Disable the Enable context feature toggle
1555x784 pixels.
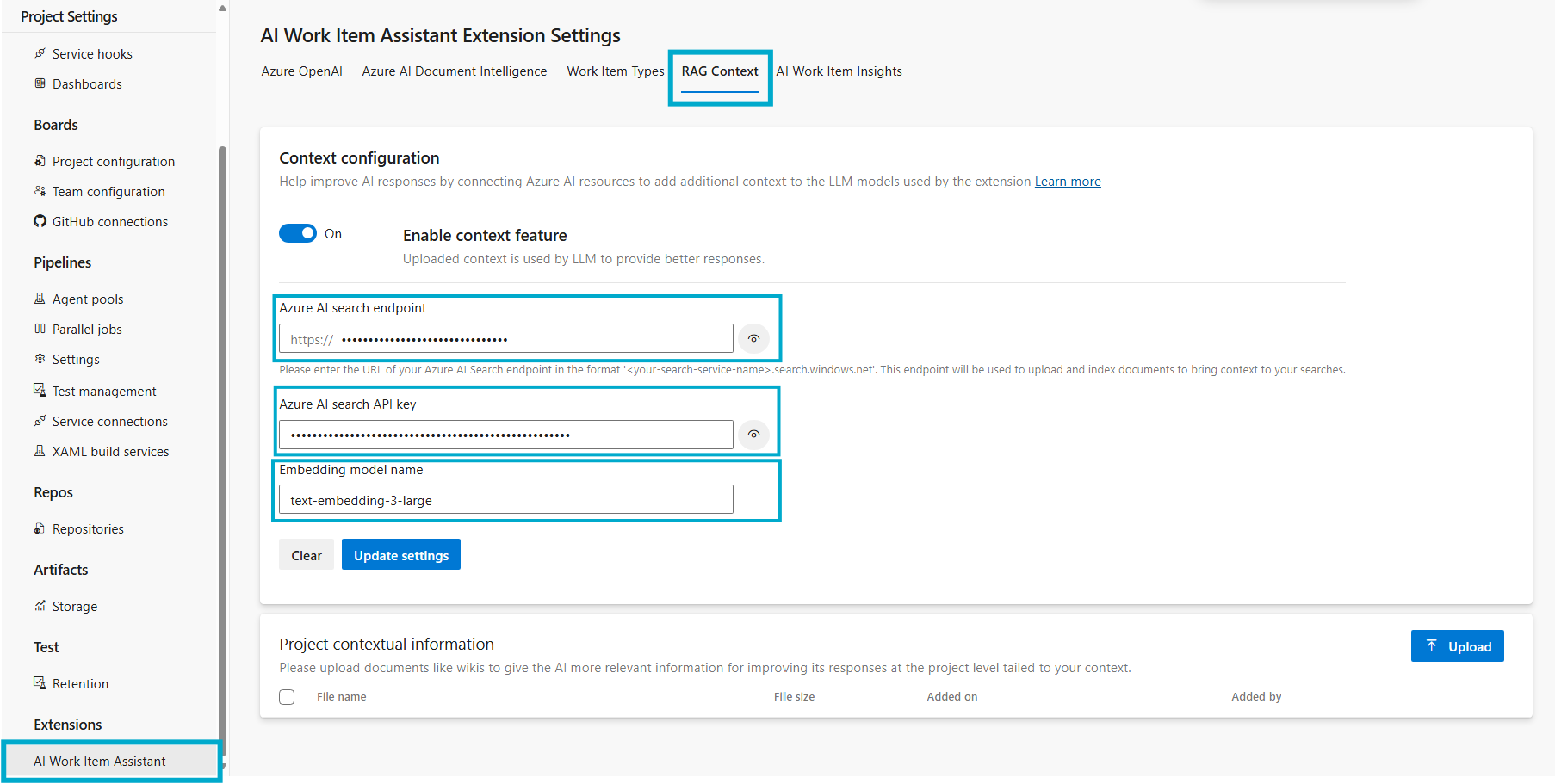pos(297,233)
